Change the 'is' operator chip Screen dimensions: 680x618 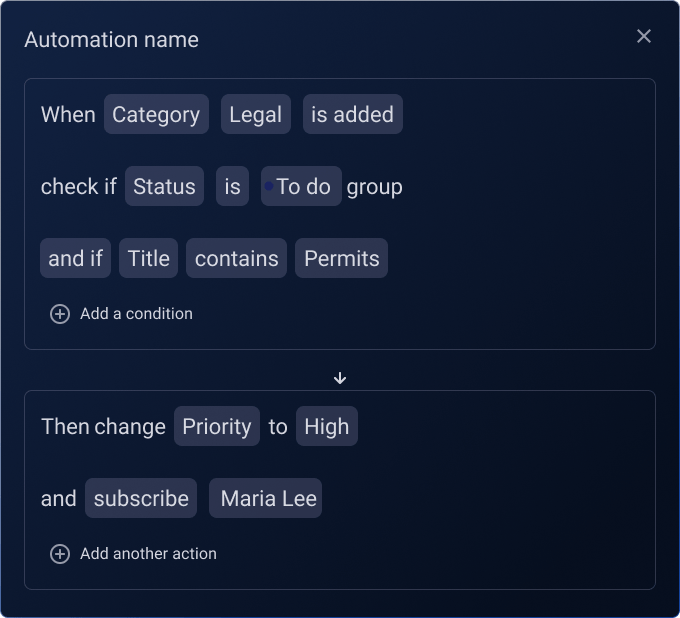click(232, 186)
